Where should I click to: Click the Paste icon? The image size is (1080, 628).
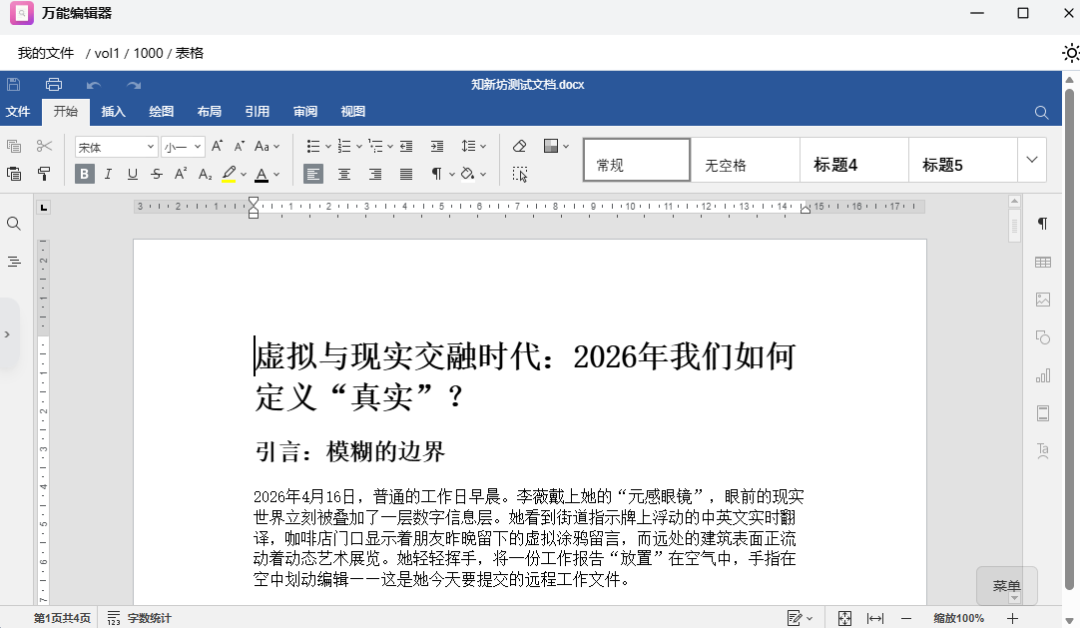pos(14,174)
